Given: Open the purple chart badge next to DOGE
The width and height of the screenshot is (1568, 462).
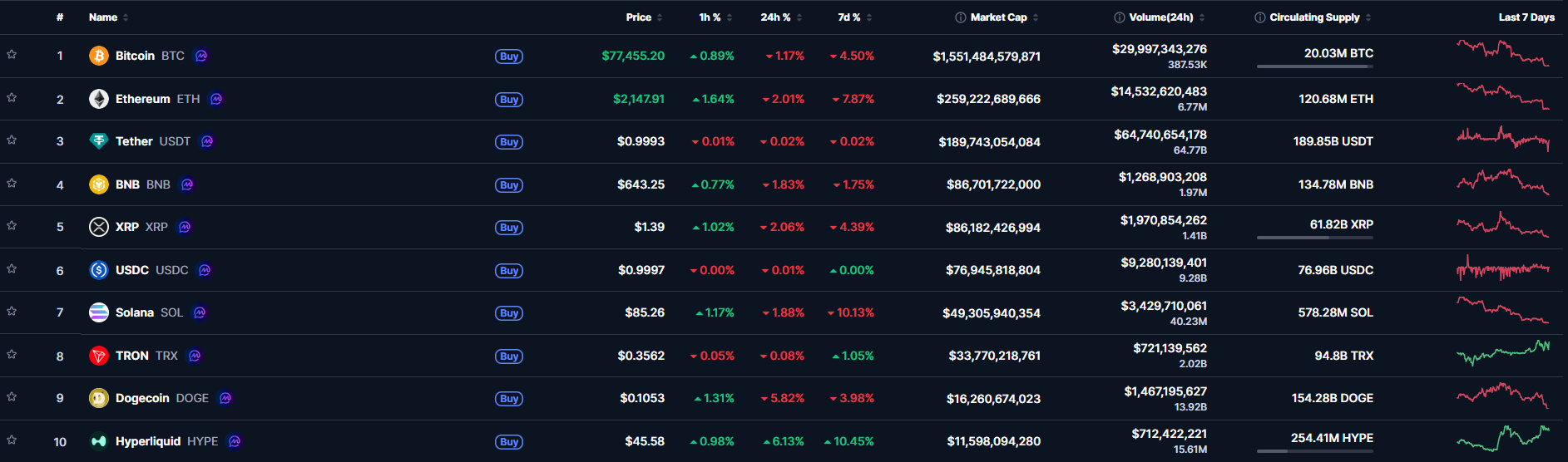Looking at the screenshot, I should click(x=225, y=398).
